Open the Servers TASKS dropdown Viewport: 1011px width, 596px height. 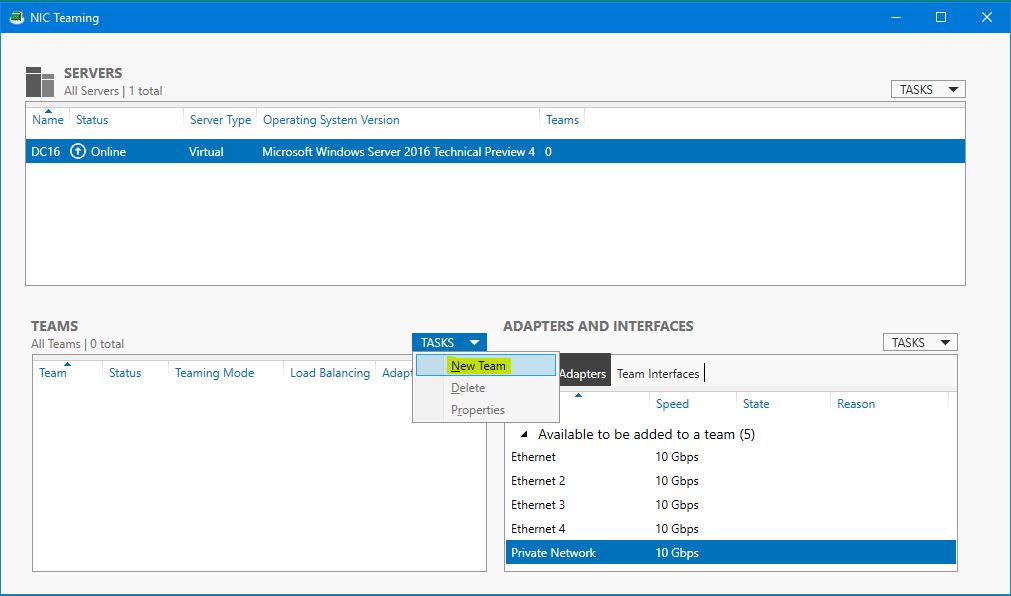[928, 90]
